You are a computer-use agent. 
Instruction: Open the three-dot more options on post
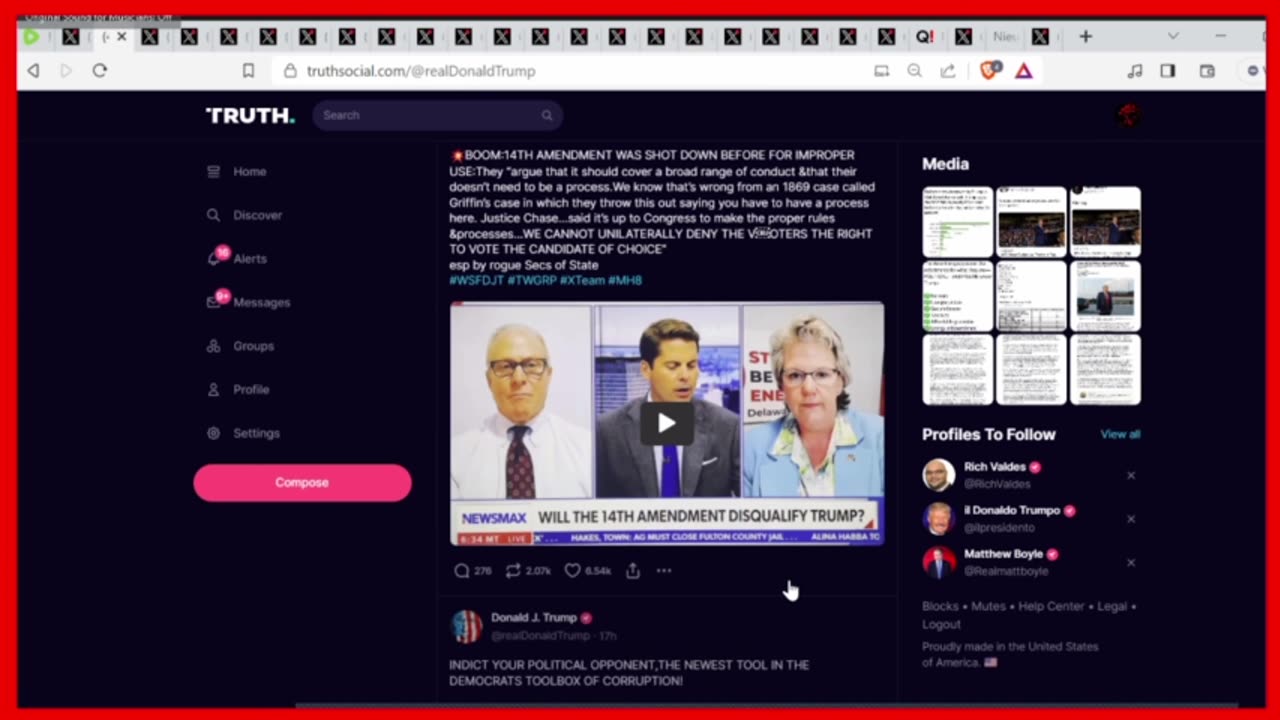coord(664,571)
